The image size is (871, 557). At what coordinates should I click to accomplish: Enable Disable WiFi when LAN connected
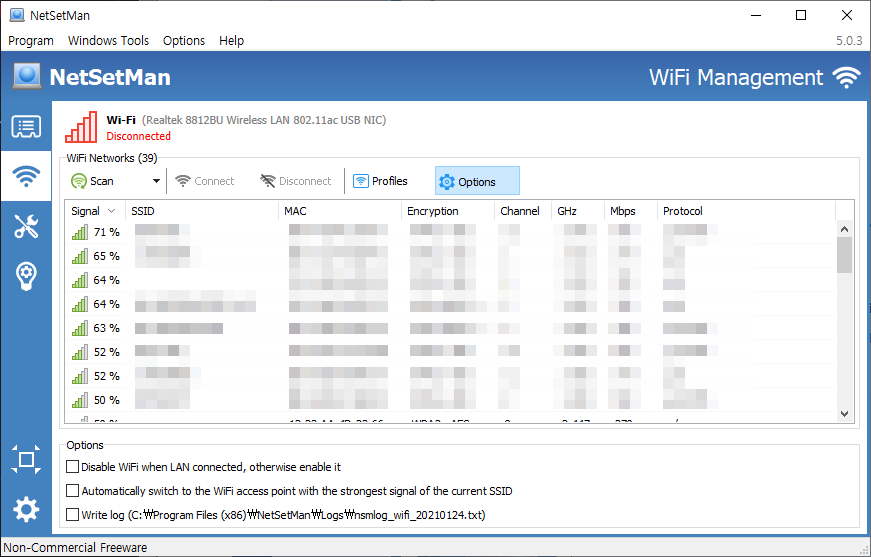[x=72, y=466]
